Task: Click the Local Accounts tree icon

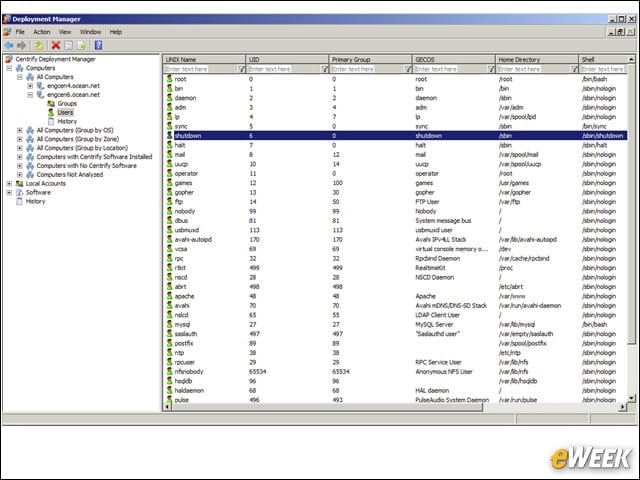Action: 19,184
